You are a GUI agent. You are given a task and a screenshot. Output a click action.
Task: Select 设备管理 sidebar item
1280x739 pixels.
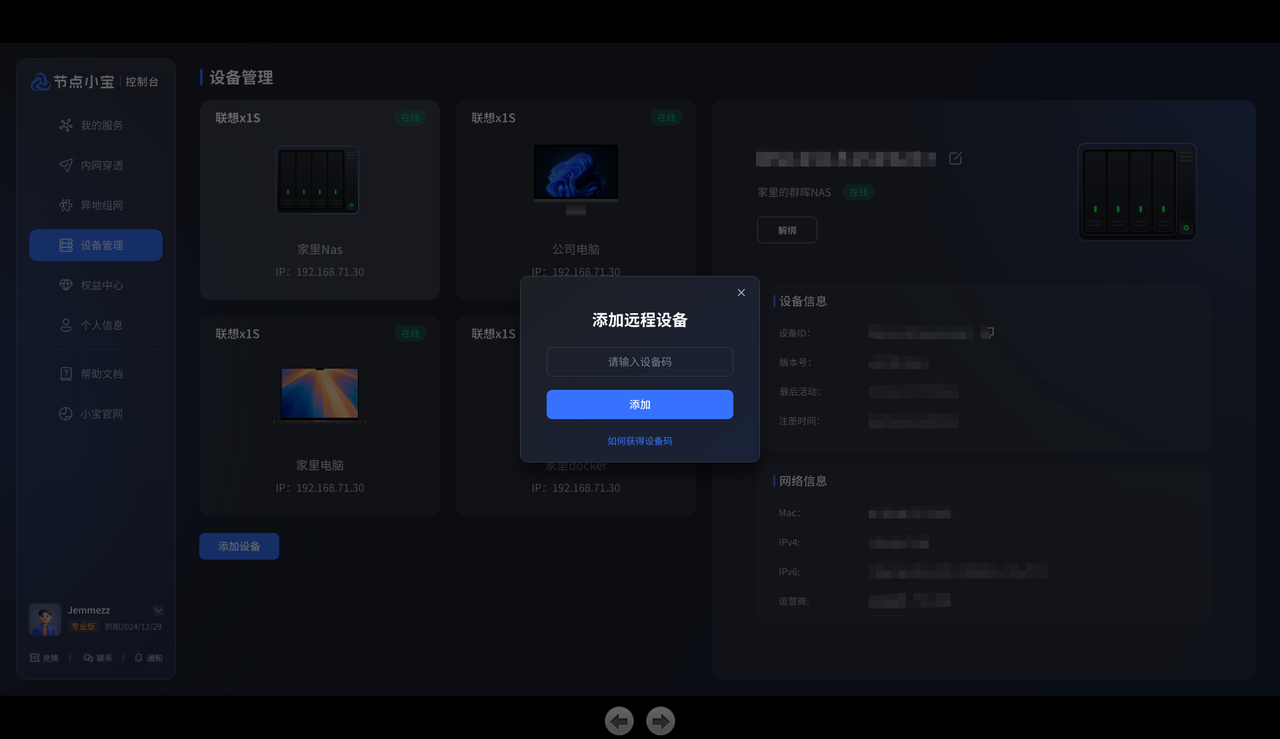tap(96, 245)
